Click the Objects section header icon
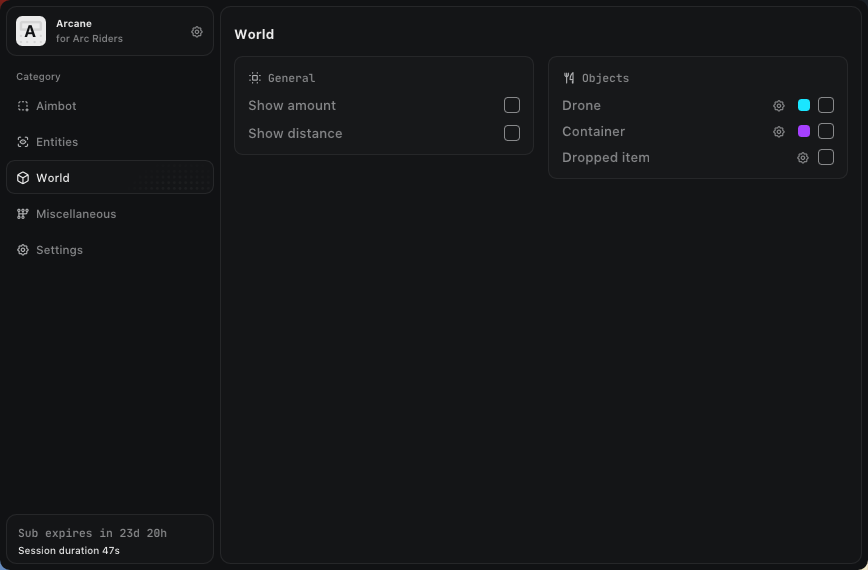 click(x=569, y=78)
